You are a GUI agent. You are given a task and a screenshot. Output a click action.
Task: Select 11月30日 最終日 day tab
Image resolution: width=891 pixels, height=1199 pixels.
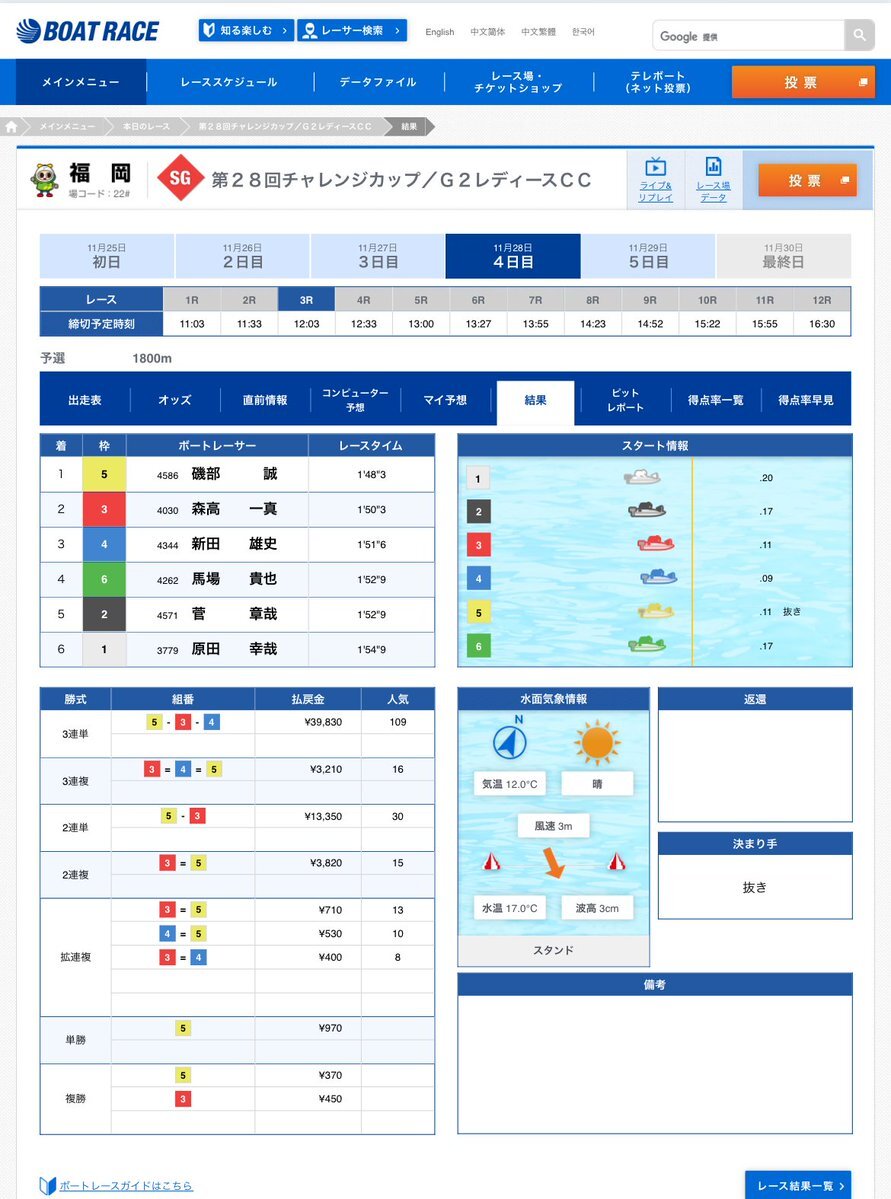pyautogui.click(x=784, y=256)
